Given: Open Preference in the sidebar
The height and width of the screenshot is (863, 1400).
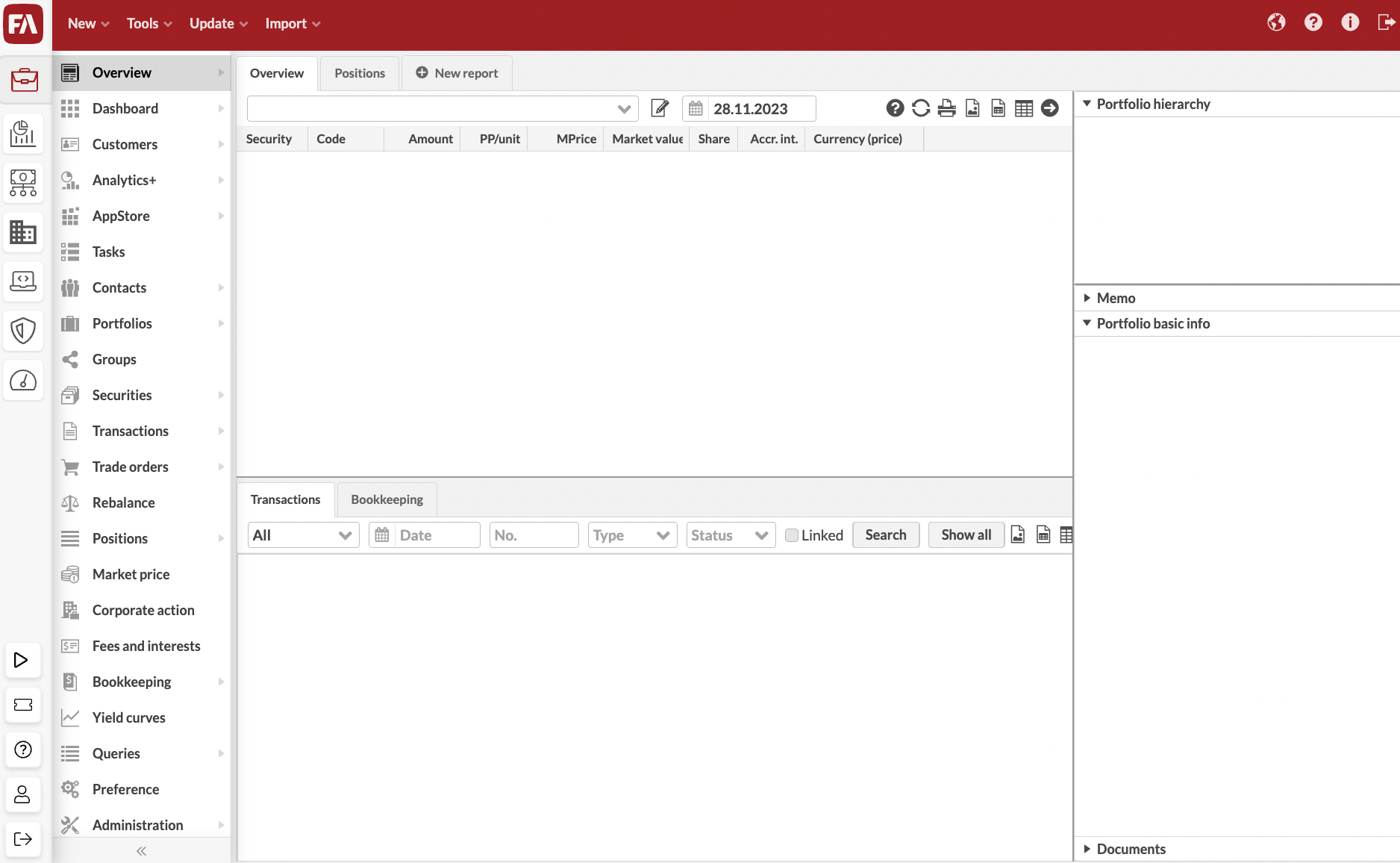Looking at the screenshot, I should pos(142,789).
